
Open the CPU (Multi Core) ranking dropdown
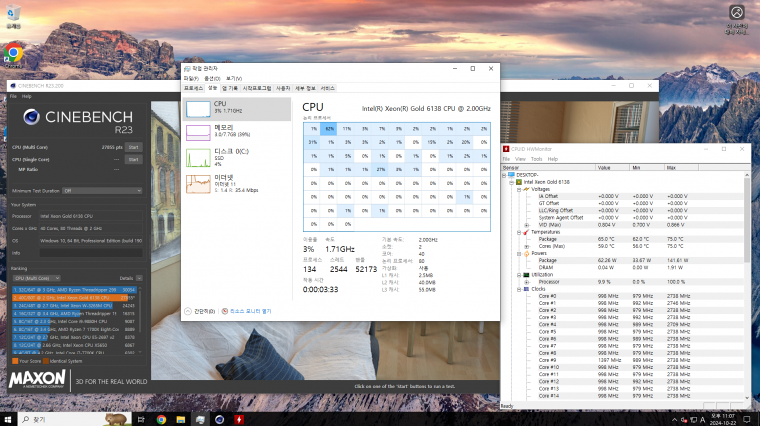37,278
